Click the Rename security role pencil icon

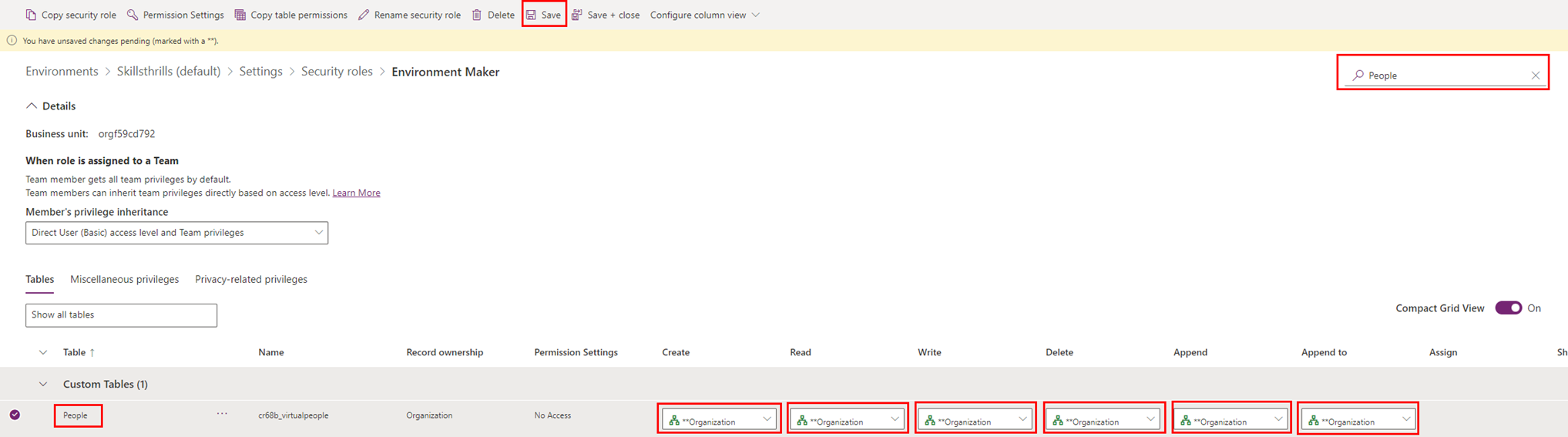click(x=364, y=15)
